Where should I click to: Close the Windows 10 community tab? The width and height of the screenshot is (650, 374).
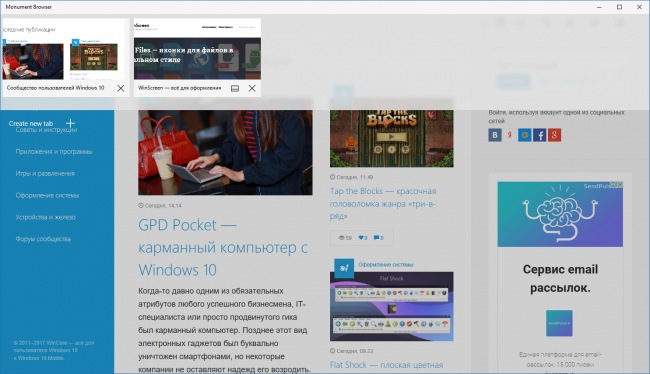pos(121,88)
